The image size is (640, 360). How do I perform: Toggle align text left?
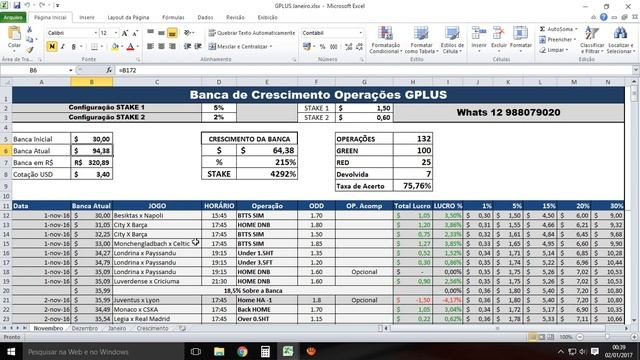pyautogui.click(x=151, y=47)
